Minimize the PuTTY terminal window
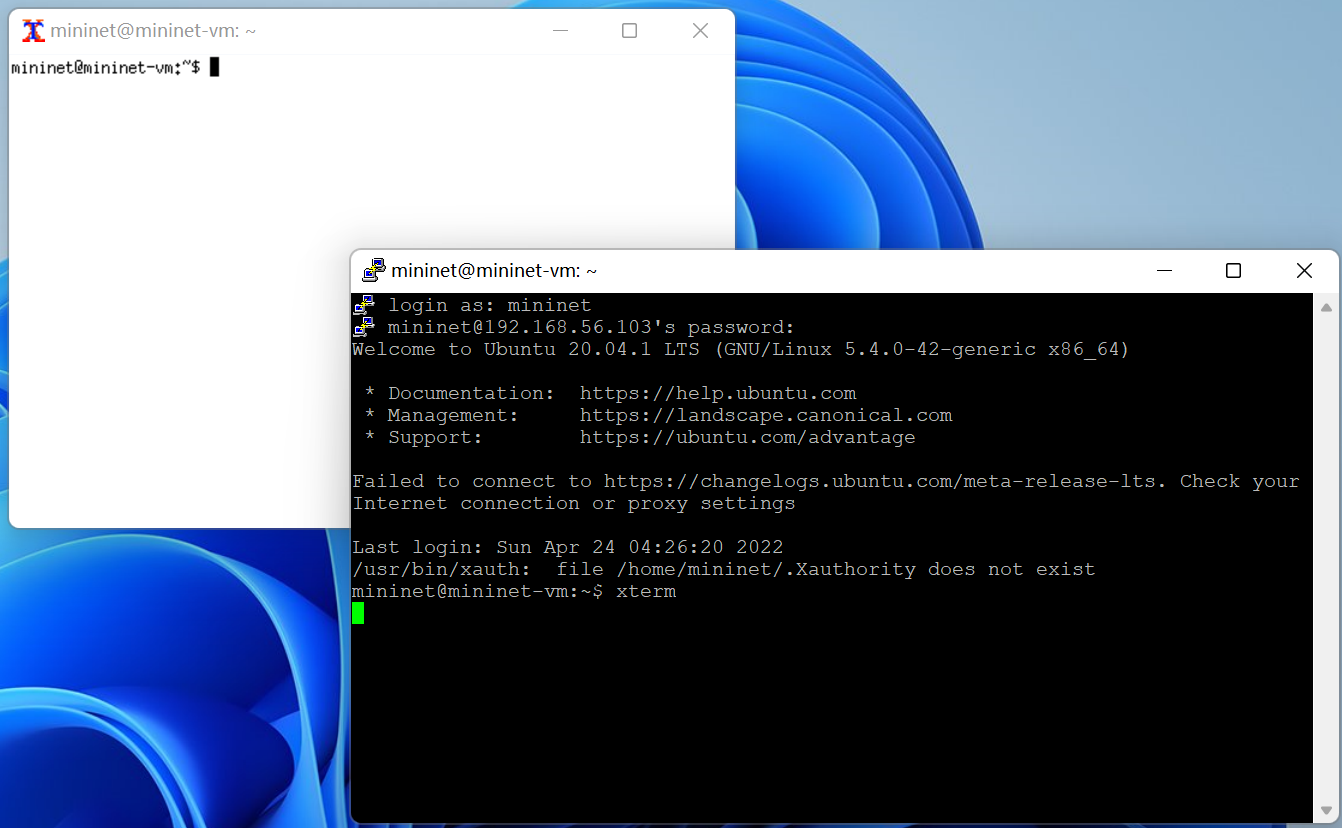1342x828 pixels. (x=1164, y=270)
